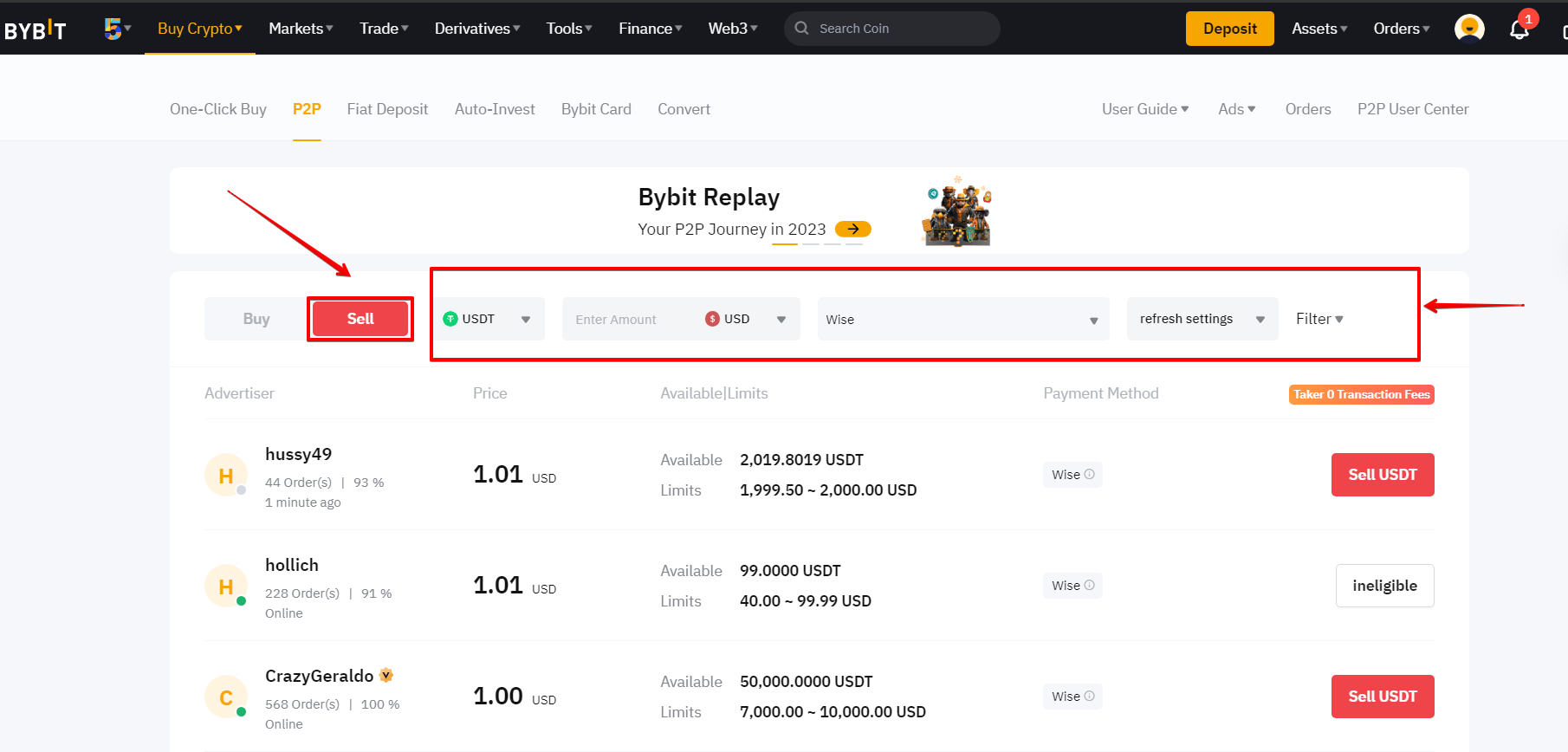Open the Auto-Invest tab
This screenshot has height=752, width=1568.
click(x=495, y=109)
